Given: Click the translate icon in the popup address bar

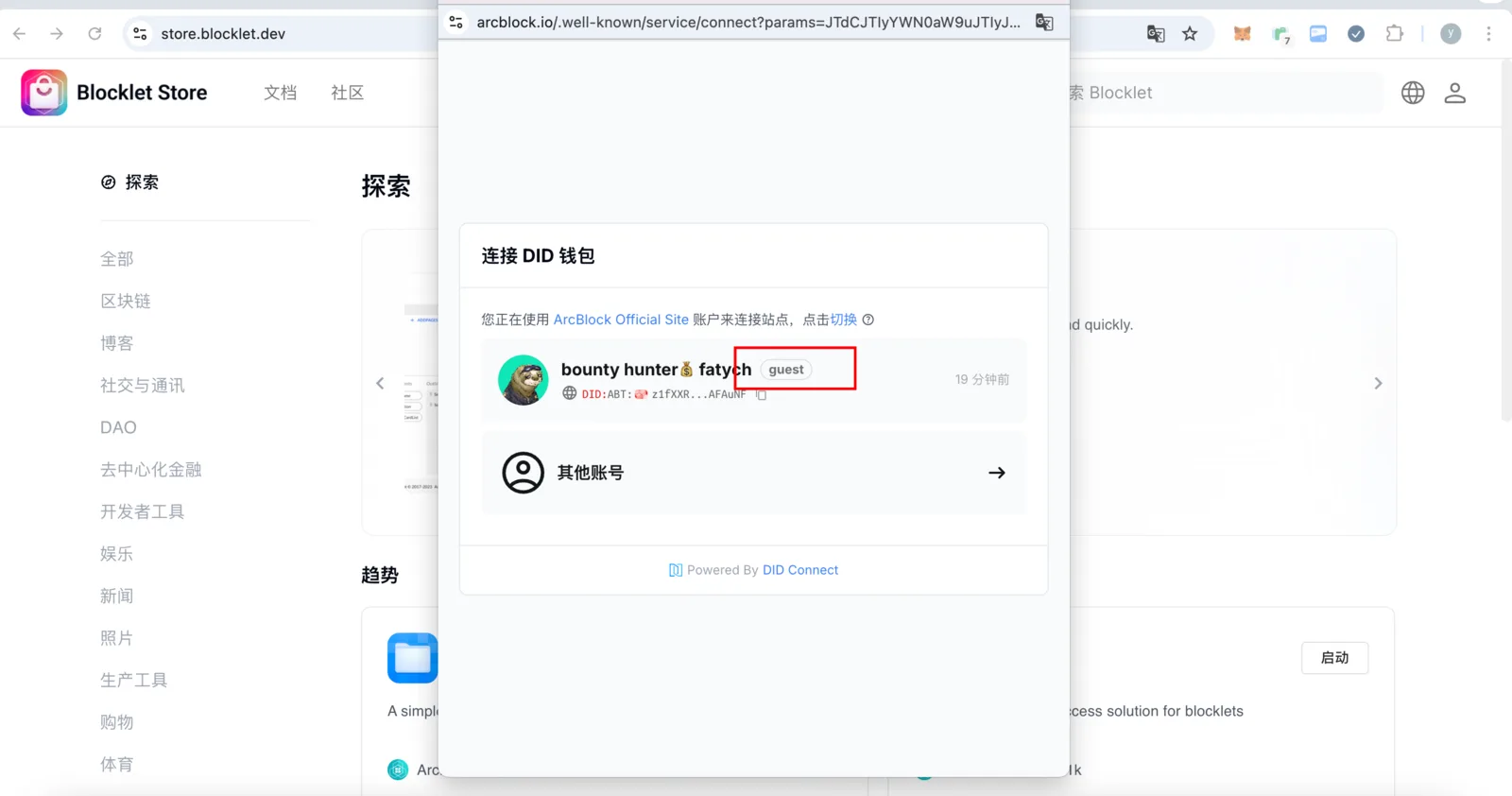Looking at the screenshot, I should (x=1044, y=22).
